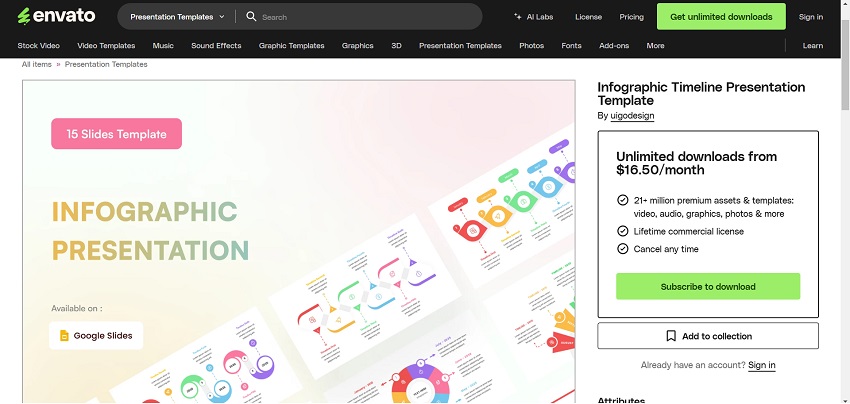Screen dimensions: 850x404
Task: Click Add to collection button
Action: (708, 336)
